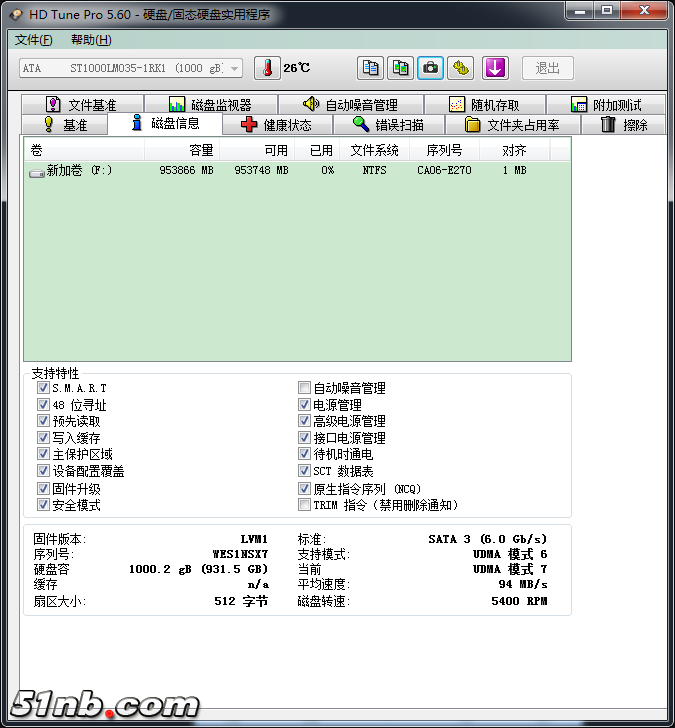Toggle the 自动噪音管理 checkbox
675x728 pixels.
tap(304, 388)
